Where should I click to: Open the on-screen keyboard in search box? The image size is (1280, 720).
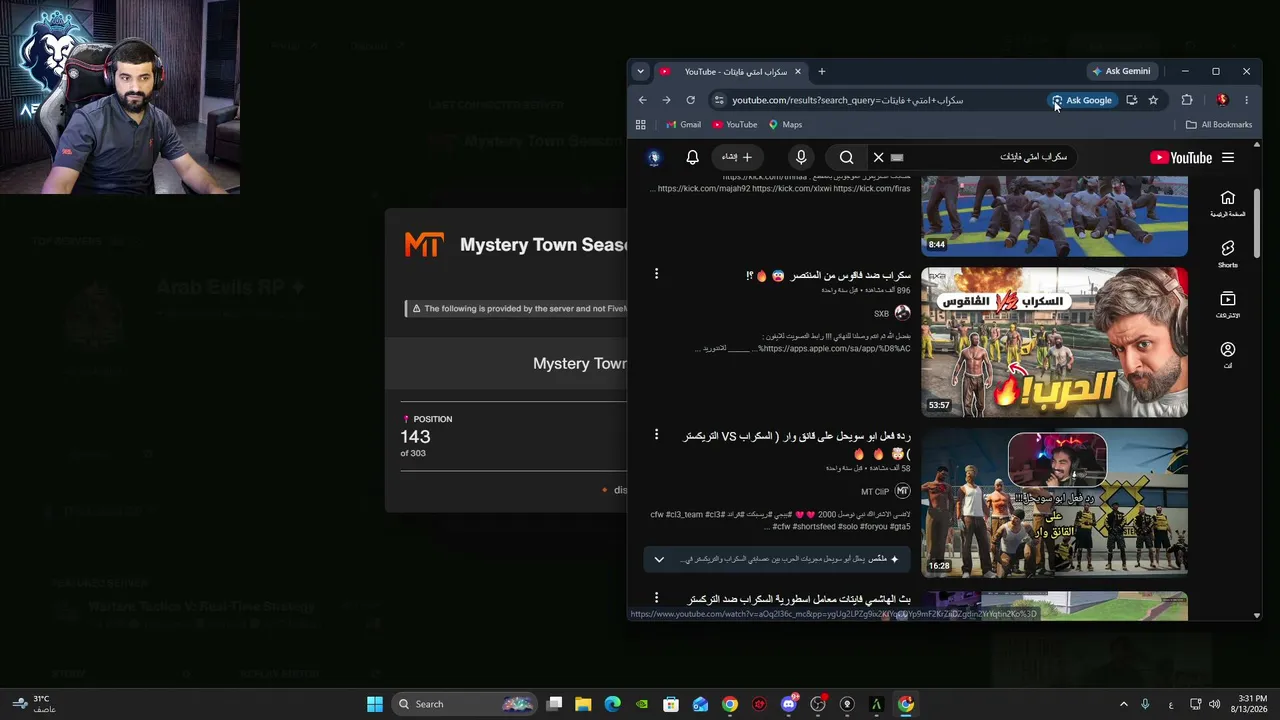(897, 157)
